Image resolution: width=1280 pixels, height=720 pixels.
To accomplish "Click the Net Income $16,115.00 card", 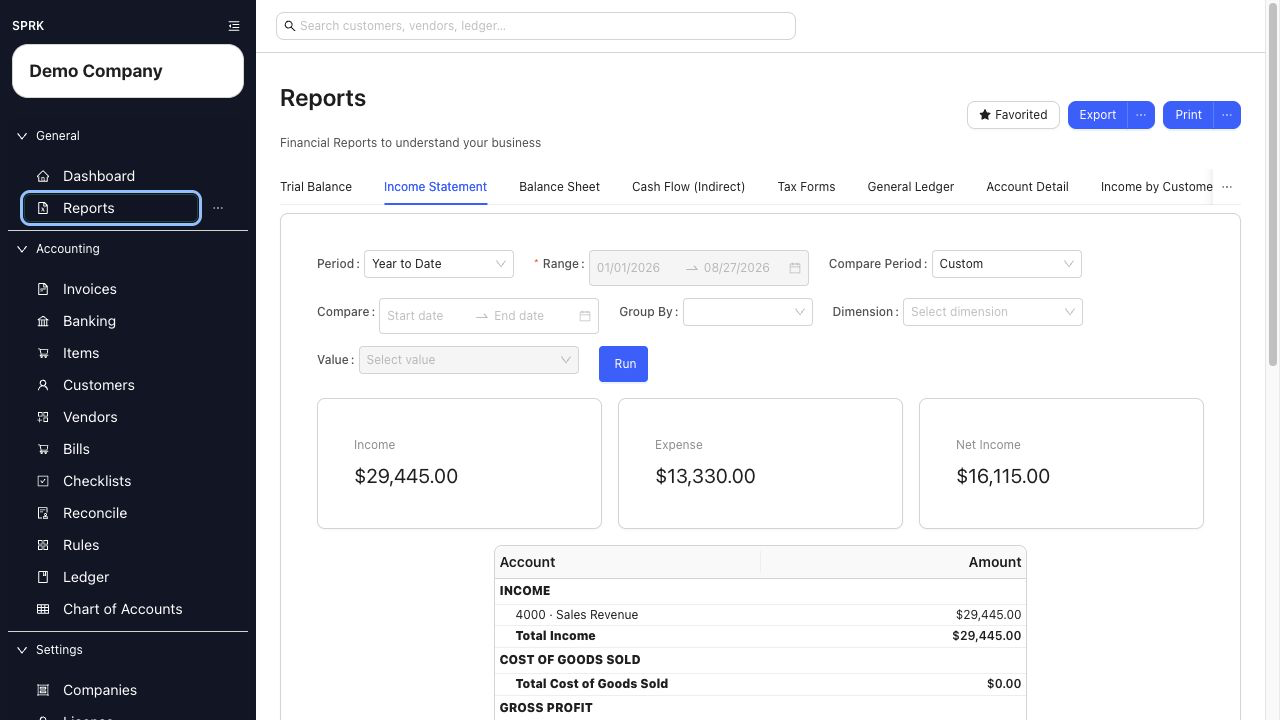I will coord(1061,464).
